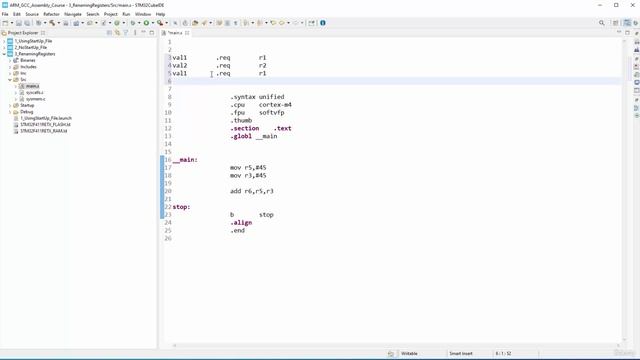Open the Build hammer dropdown arrow
The image size is (640, 360).
pyautogui.click(x=58, y=23)
